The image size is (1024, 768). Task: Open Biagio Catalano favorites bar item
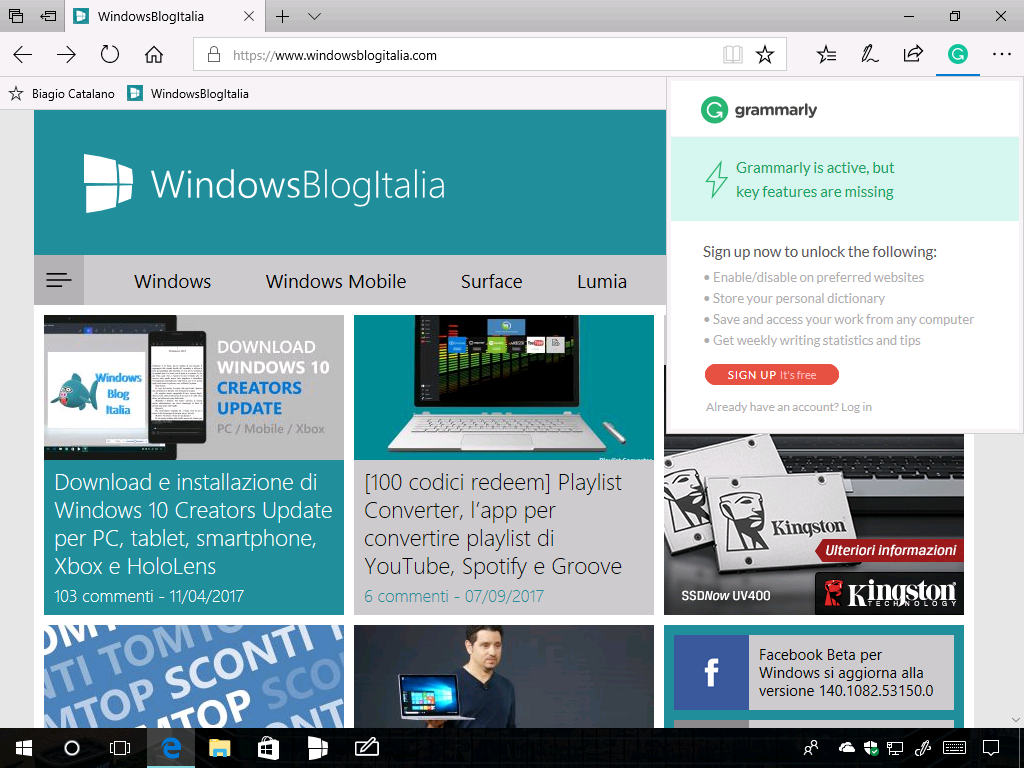pos(62,93)
